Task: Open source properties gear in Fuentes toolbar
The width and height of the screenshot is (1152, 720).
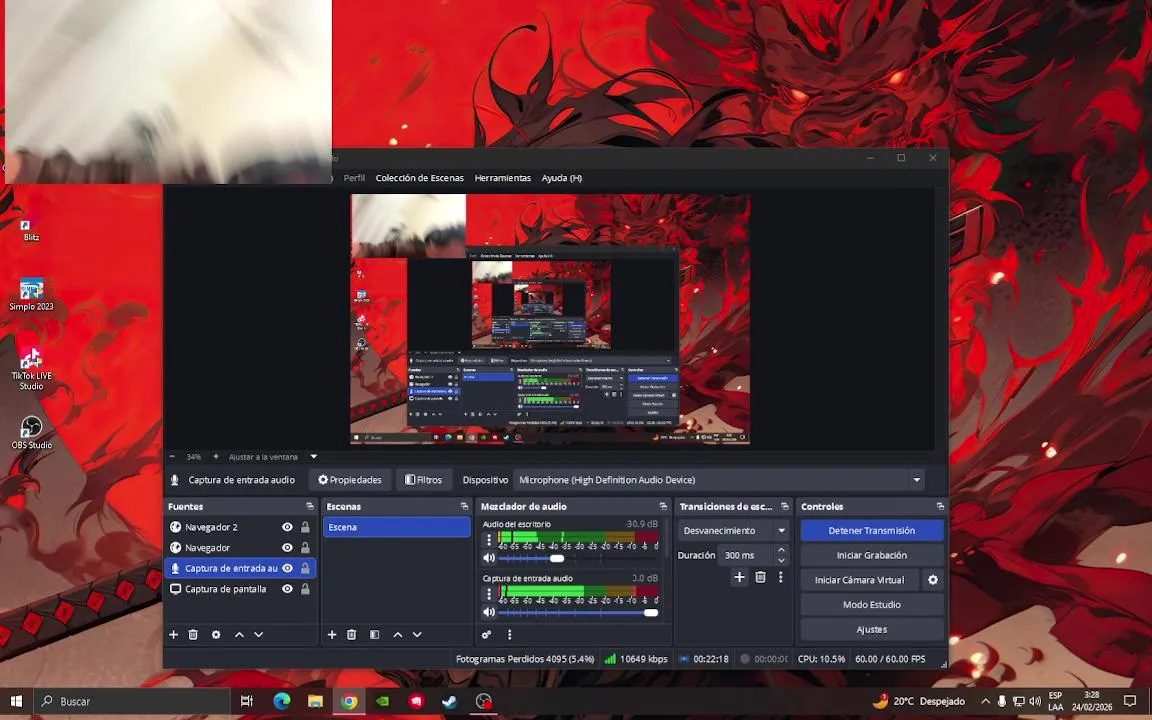Action: coord(216,635)
